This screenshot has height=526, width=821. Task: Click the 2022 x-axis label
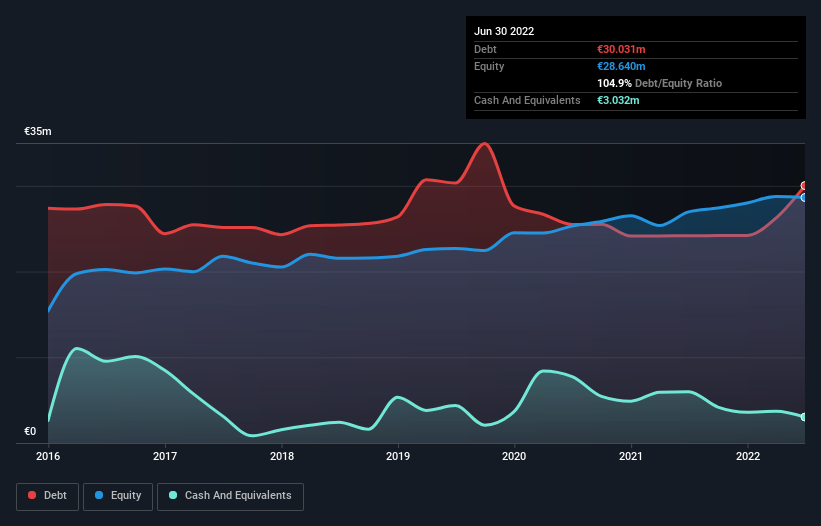click(x=748, y=456)
